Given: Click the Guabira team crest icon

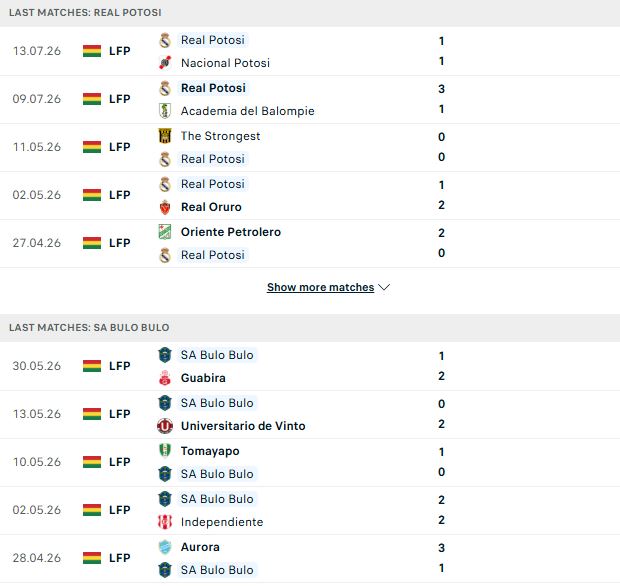Looking at the screenshot, I should (x=165, y=378).
